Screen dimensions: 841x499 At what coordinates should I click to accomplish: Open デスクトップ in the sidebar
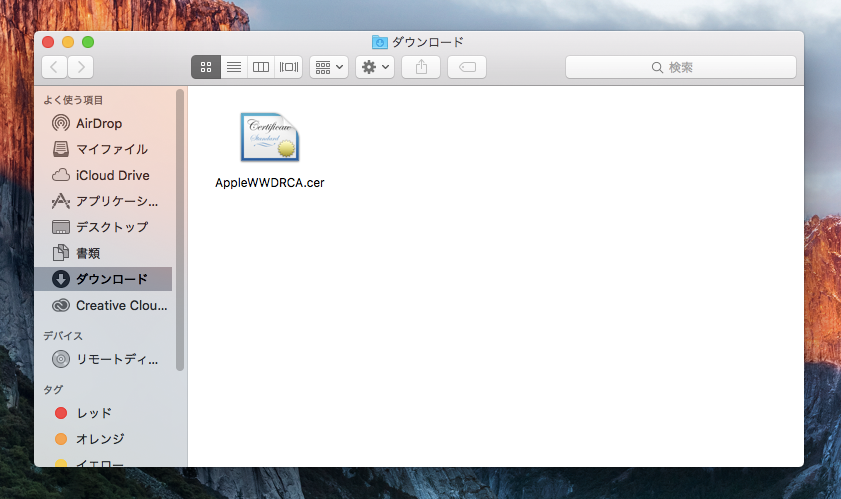click(103, 227)
